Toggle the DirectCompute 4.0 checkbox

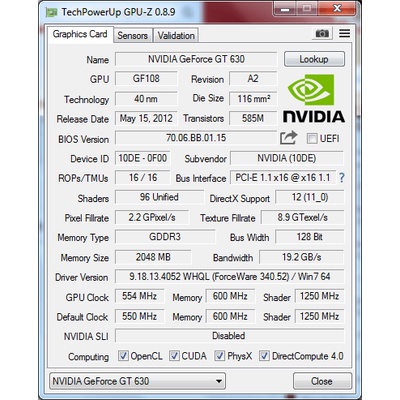click(x=264, y=356)
